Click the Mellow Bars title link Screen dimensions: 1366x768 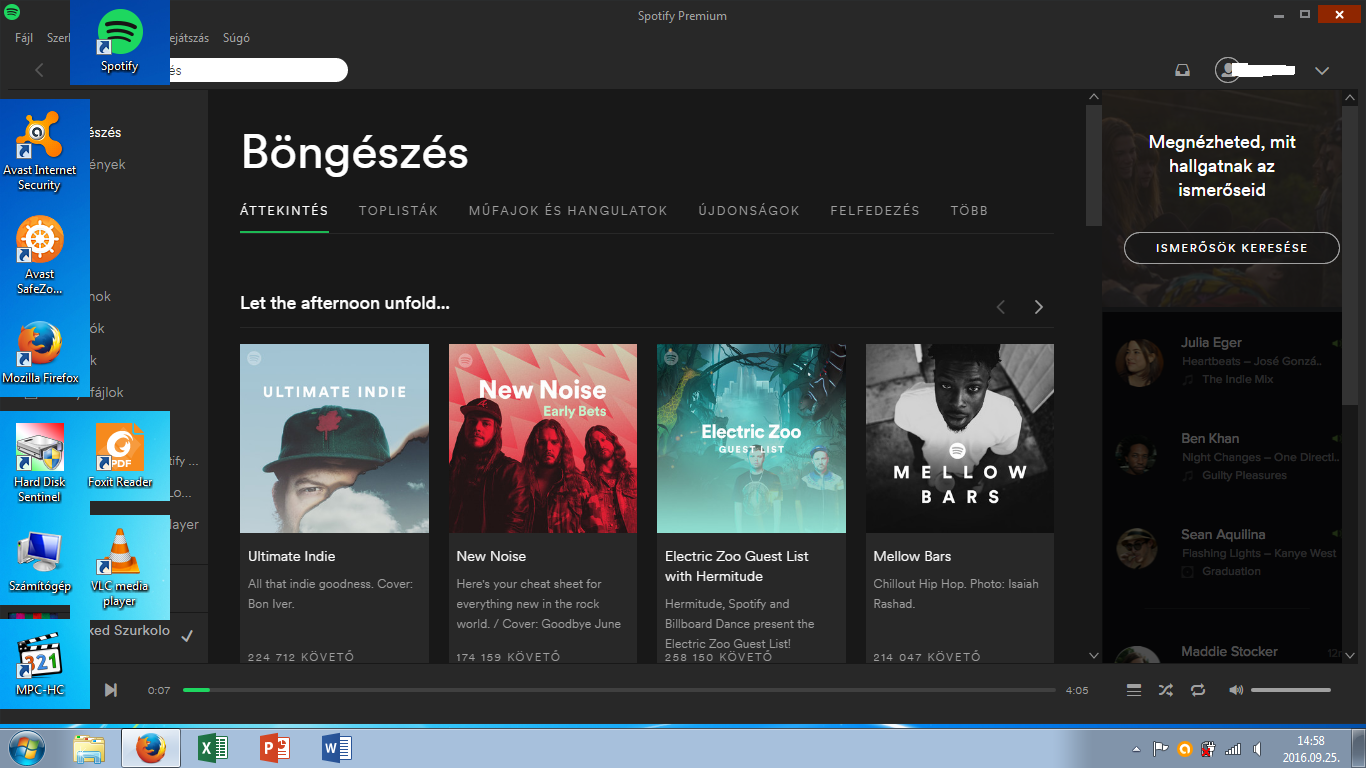click(x=912, y=556)
